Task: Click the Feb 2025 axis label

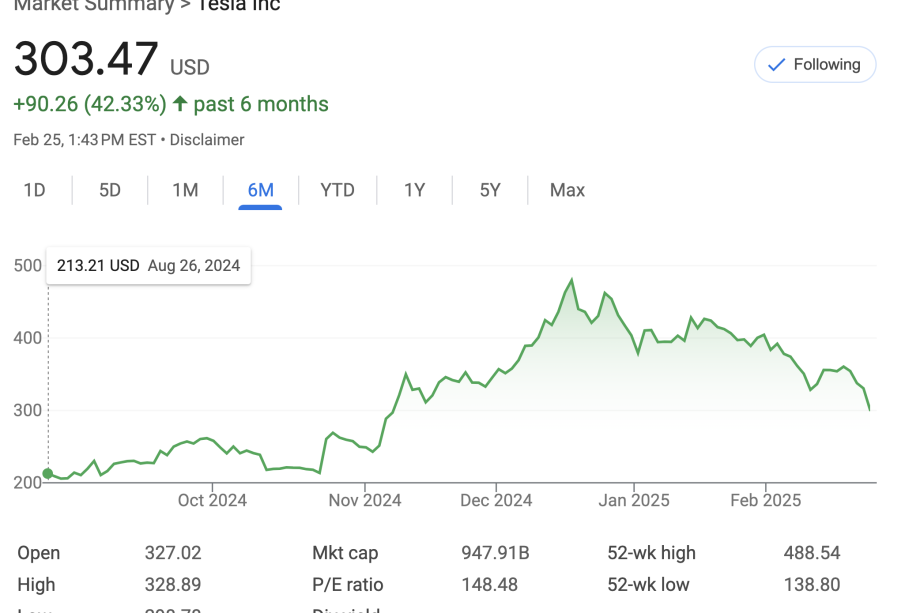Action: point(765,500)
